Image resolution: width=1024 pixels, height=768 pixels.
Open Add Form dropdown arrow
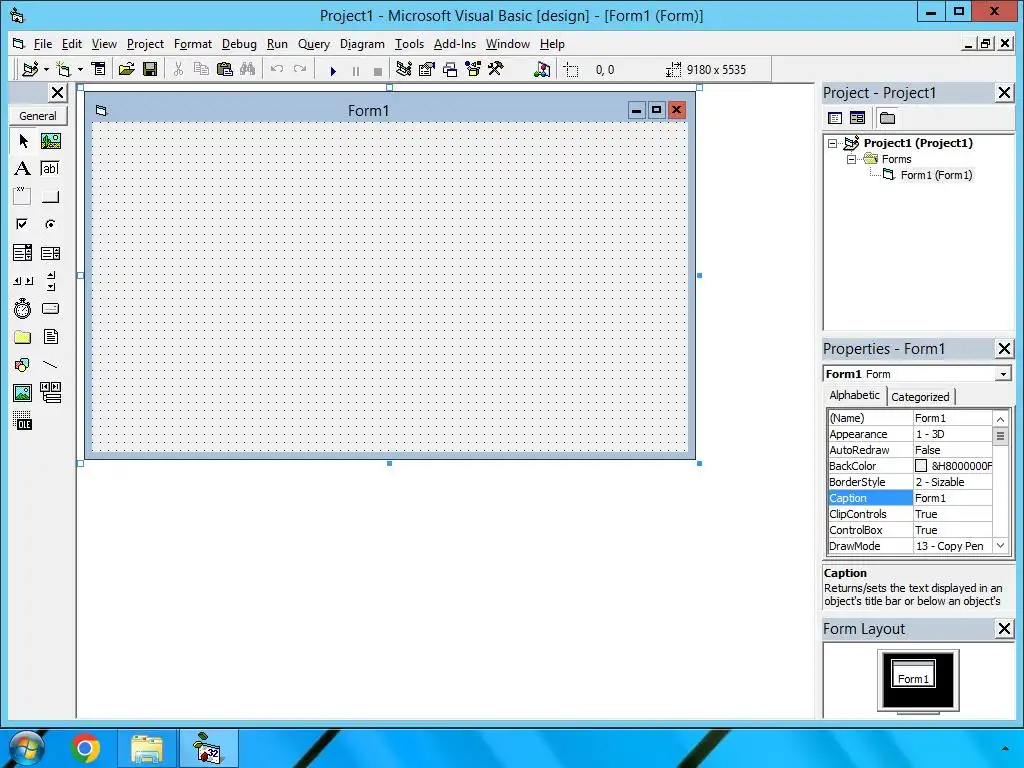(80, 69)
